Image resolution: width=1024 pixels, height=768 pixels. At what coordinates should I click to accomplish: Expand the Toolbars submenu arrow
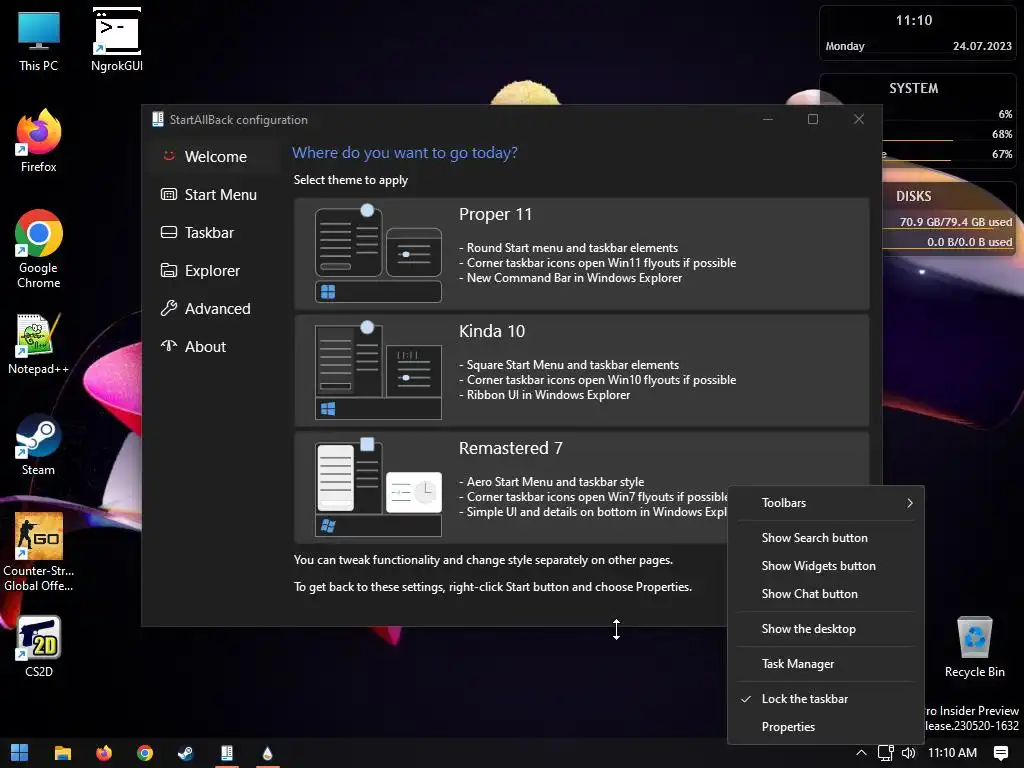(x=910, y=503)
